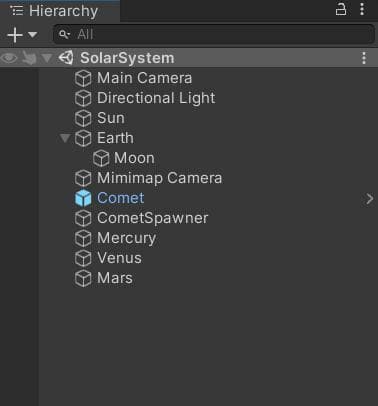Collapse the SolarSystem scene foldout triangle

(x=47, y=58)
